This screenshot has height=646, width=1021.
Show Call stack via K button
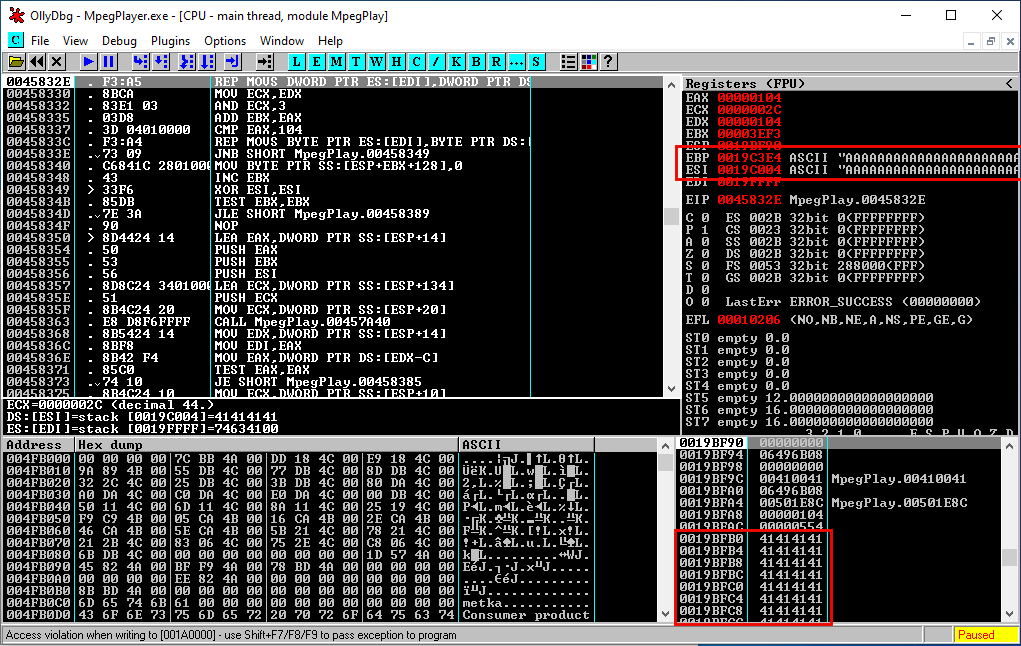point(456,62)
